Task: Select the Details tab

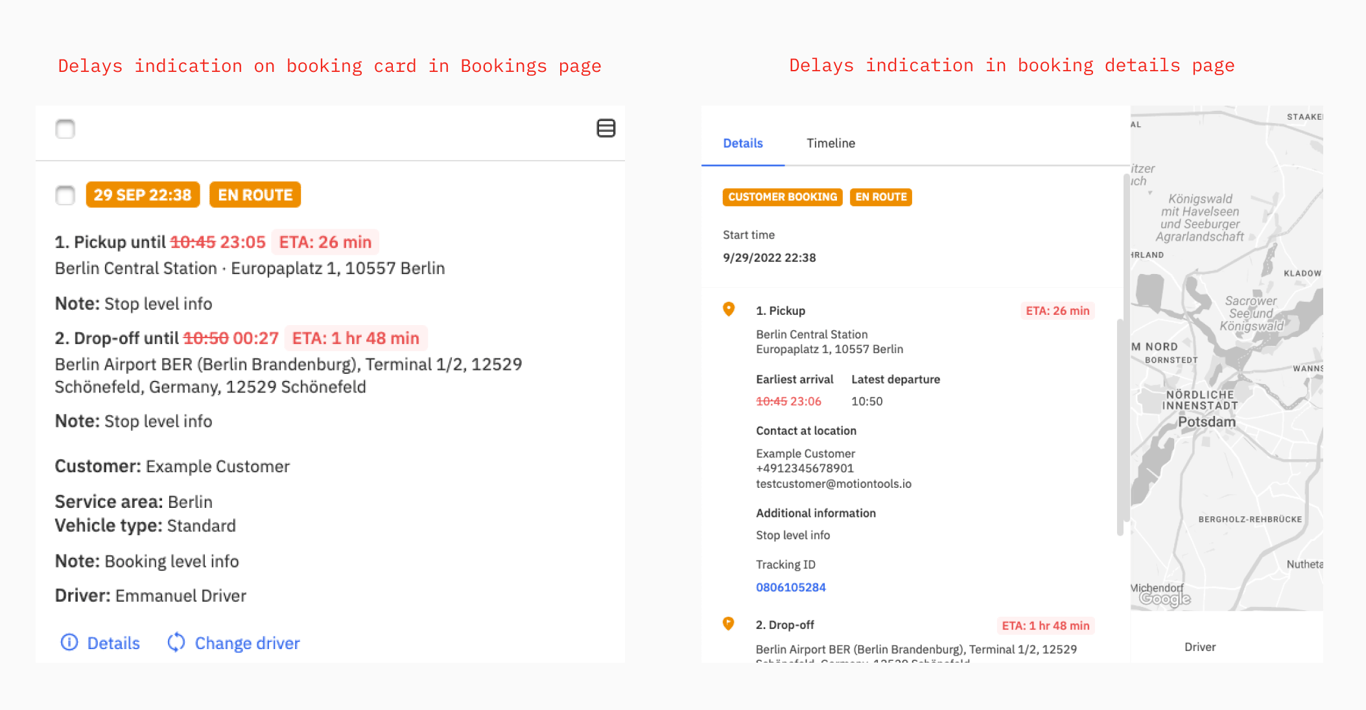Action: (743, 143)
